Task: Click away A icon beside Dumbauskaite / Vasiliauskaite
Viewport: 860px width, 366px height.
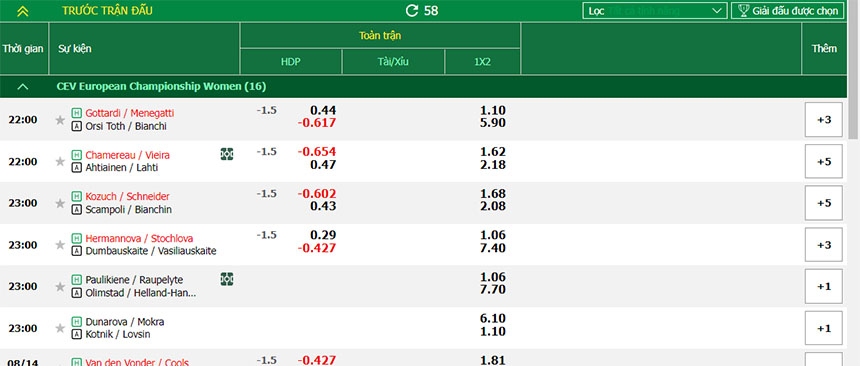Action: pos(76,251)
